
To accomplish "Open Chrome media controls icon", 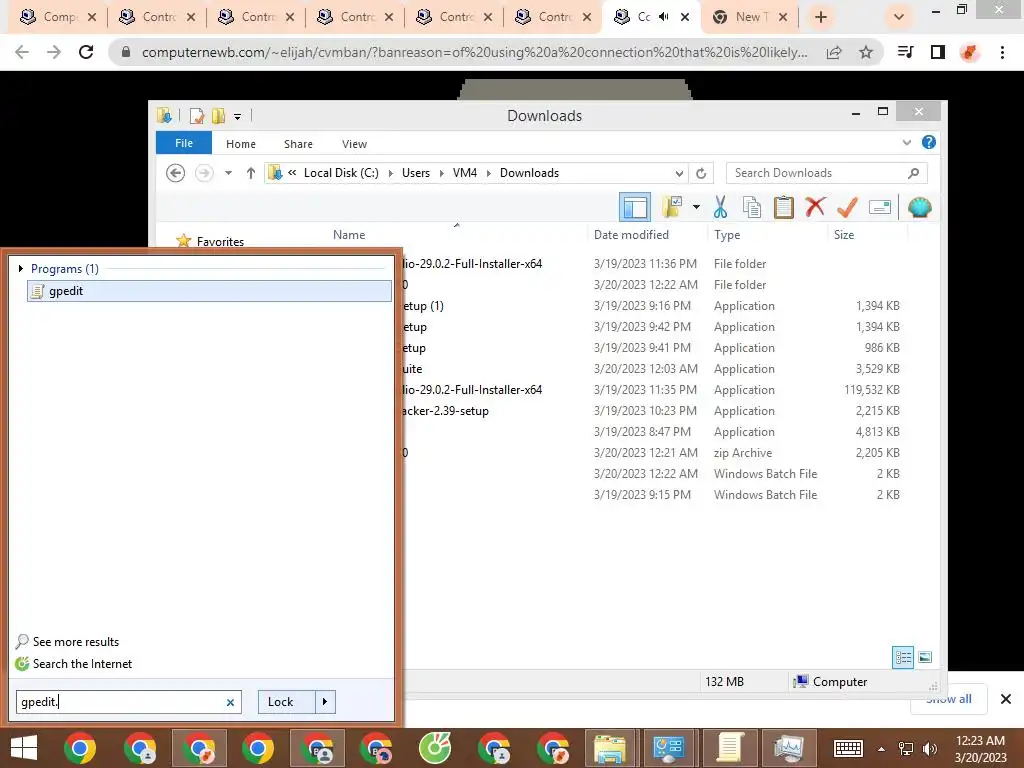I will [x=905, y=52].
